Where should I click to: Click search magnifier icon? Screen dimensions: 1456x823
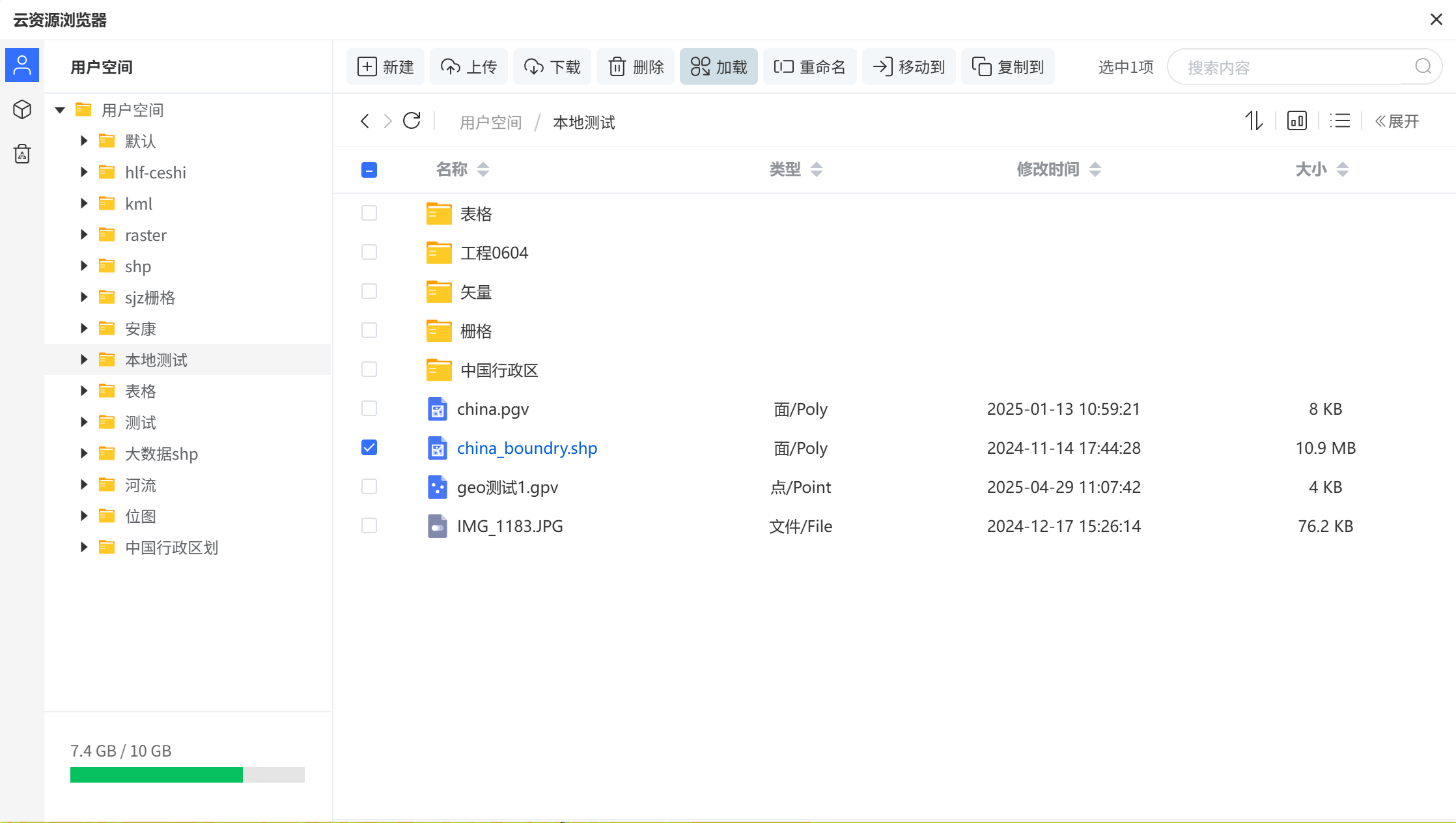pos(1423,66)
